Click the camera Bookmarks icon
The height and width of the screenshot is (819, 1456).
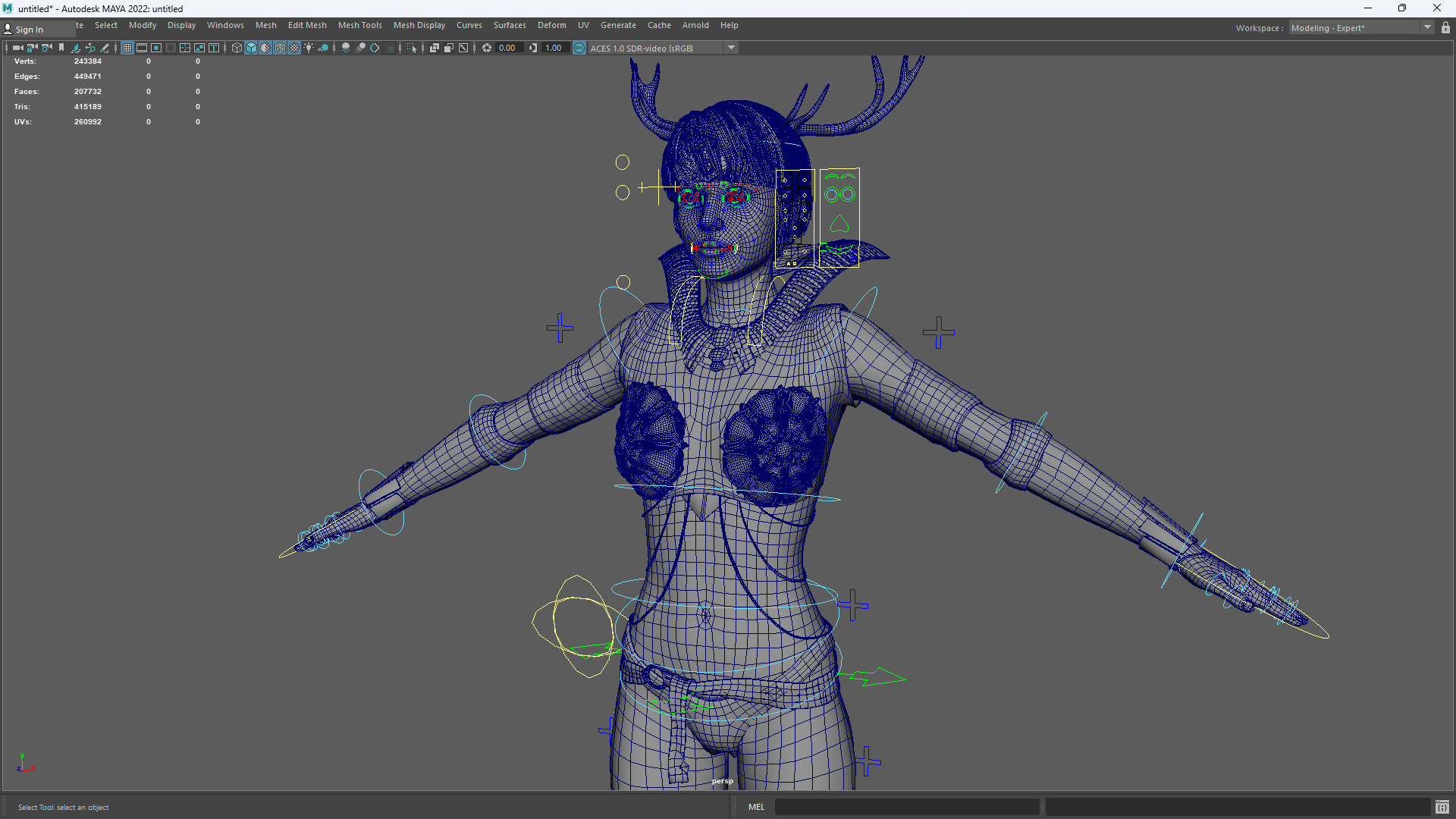pos(61,48)
